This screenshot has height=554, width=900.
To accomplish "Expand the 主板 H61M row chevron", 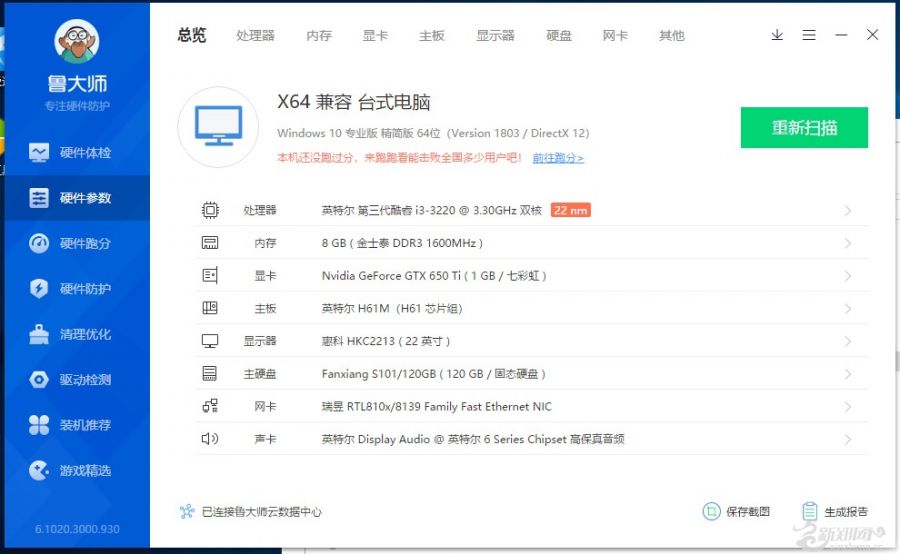I will click(848, 309).
